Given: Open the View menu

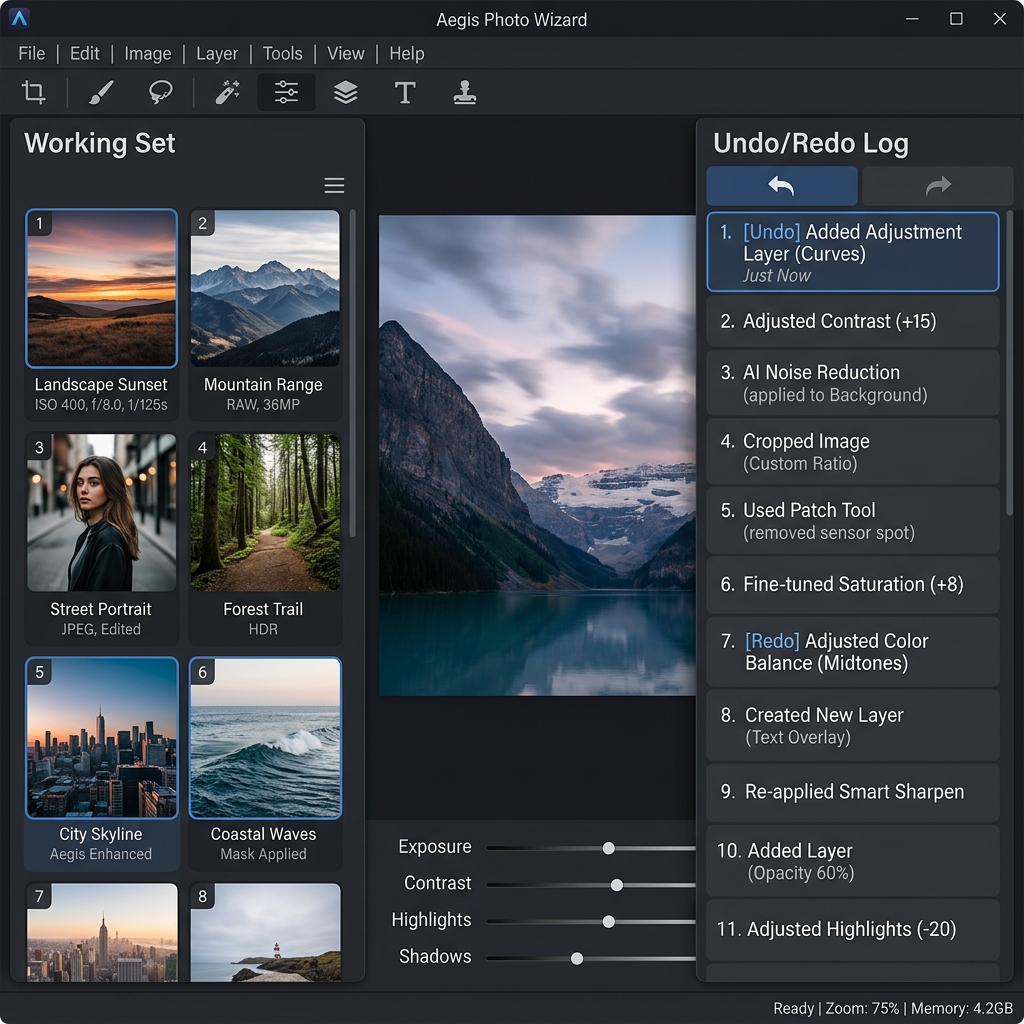Looking at the screenshot, I should (346, 54).
